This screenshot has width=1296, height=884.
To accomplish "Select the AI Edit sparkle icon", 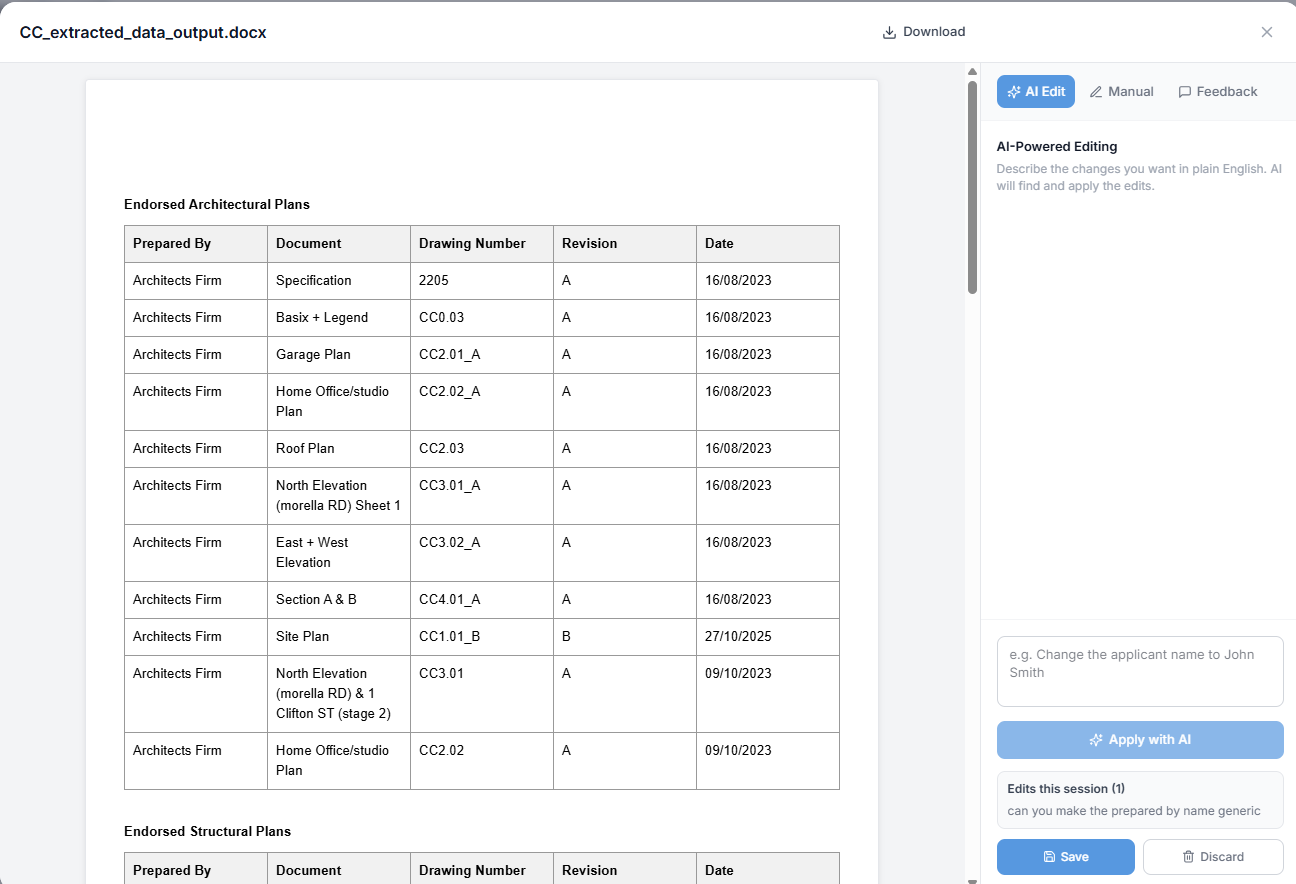I will pos(1016,91).
